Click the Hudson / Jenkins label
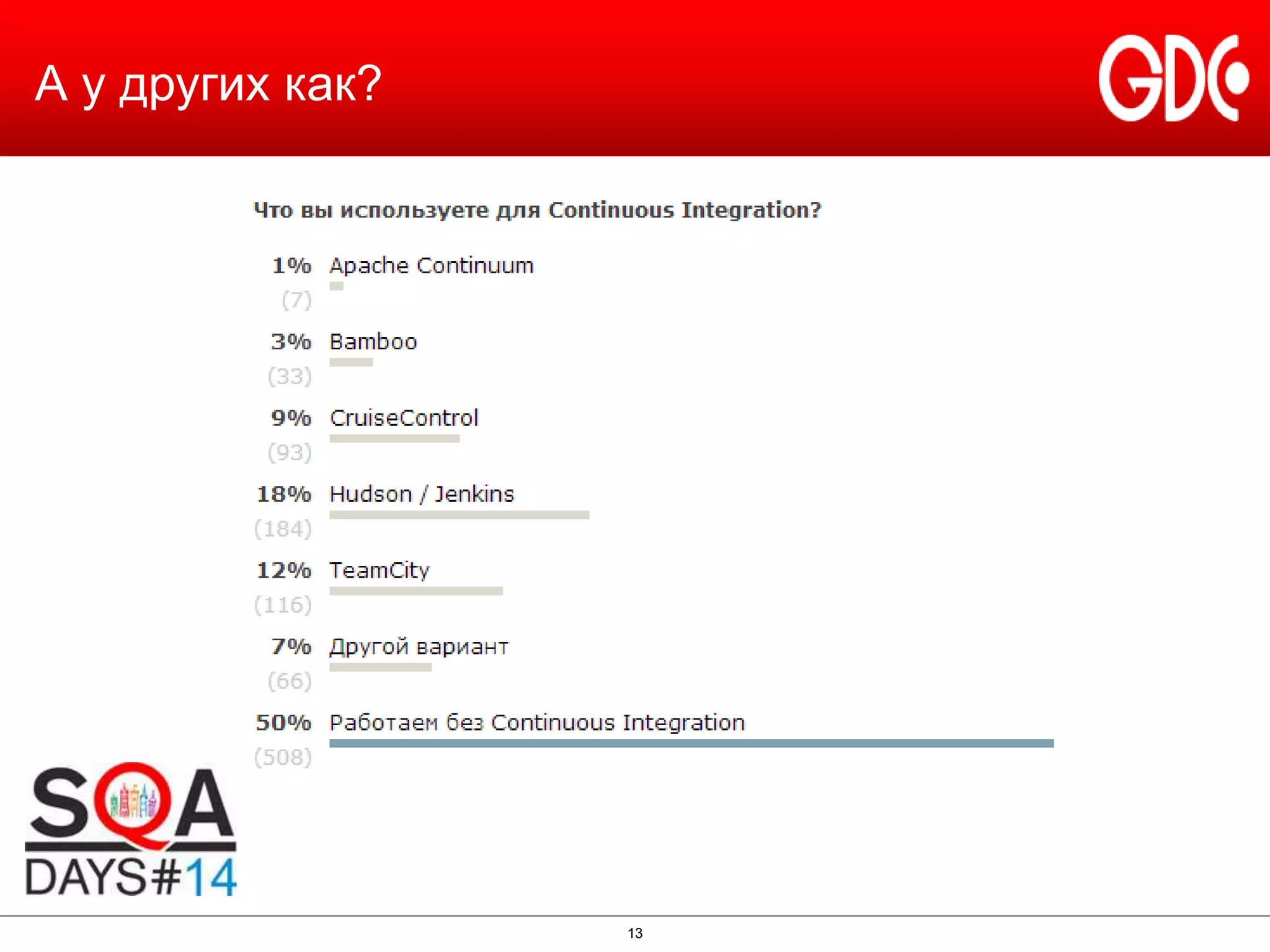Image resolution: width=1270 pixels, height=952 pixels. point(422,494)
